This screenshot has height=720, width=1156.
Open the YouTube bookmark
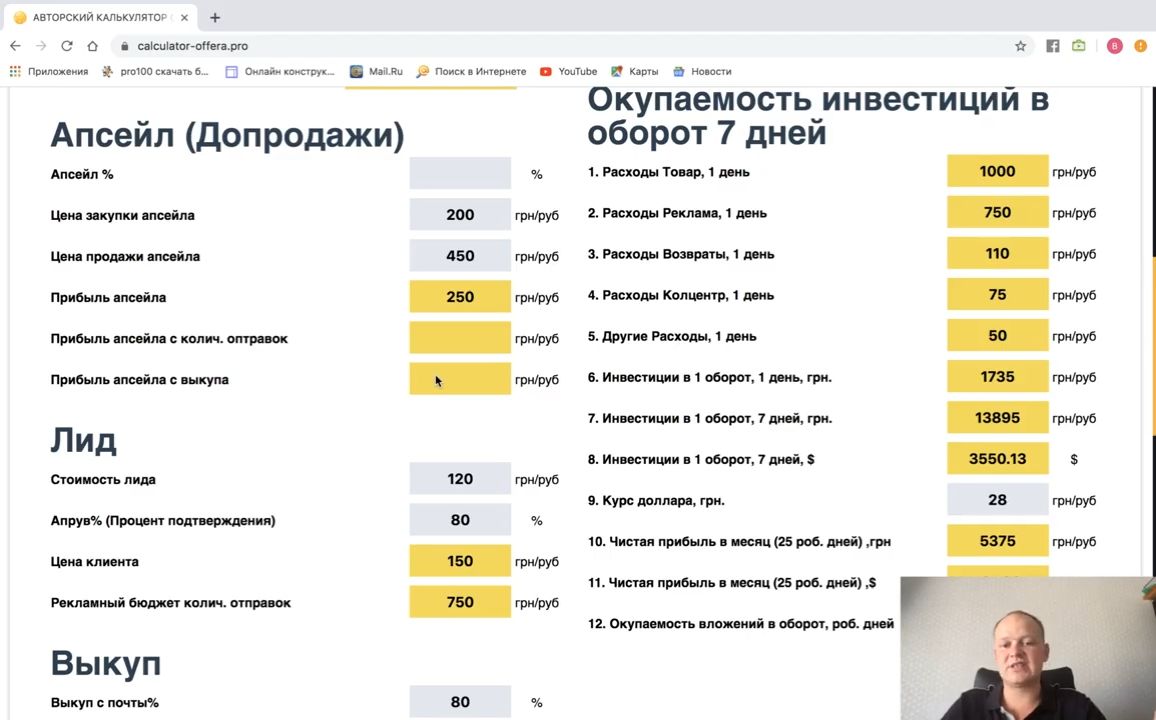[568, 72]
